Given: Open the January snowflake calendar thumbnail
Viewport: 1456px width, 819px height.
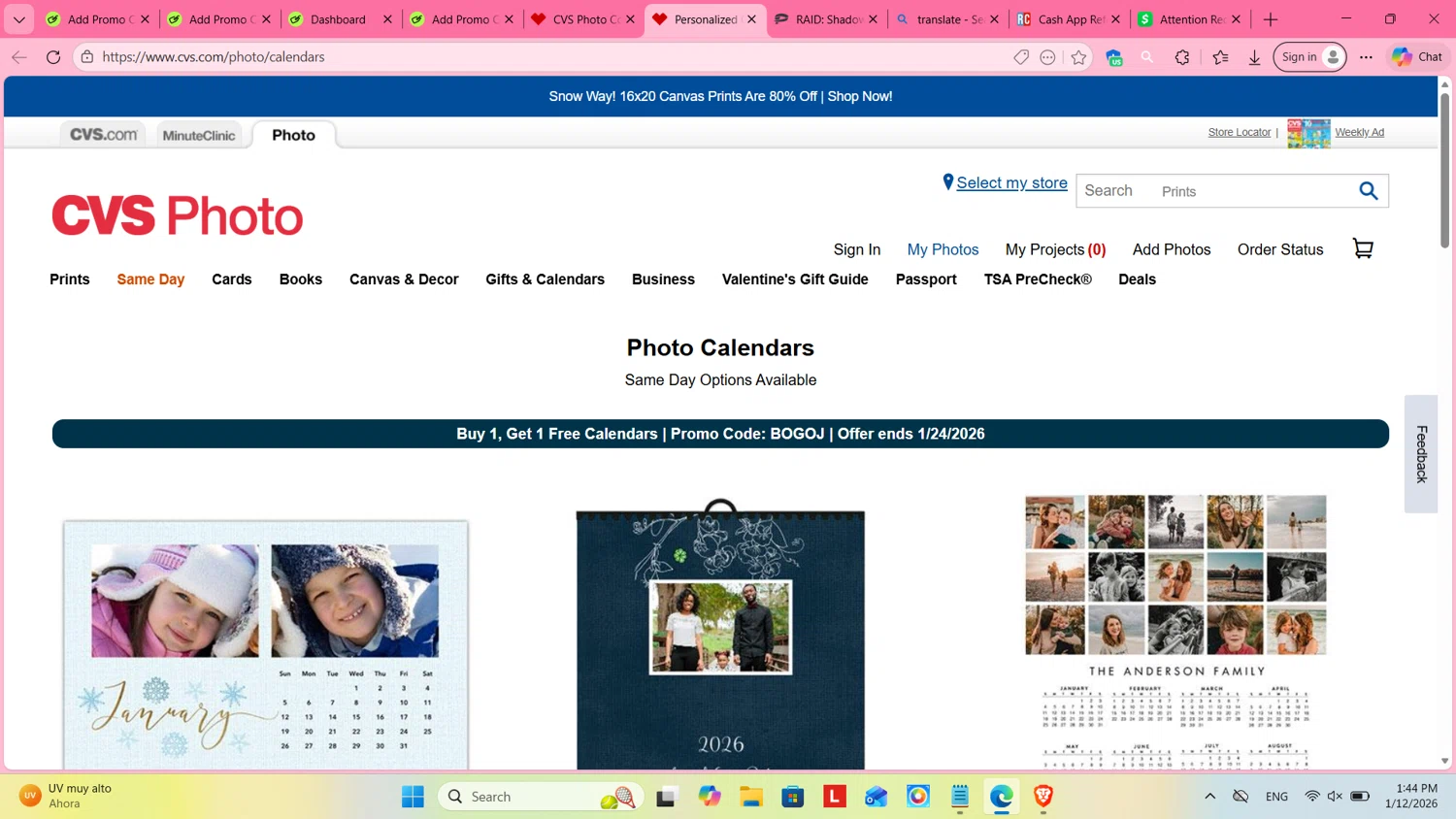Looking at the screenshot, I should click(x=265, y=644).
